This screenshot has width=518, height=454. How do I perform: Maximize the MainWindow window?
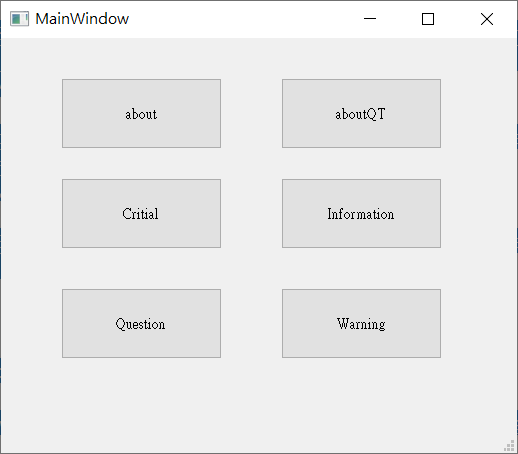(428, 19)
